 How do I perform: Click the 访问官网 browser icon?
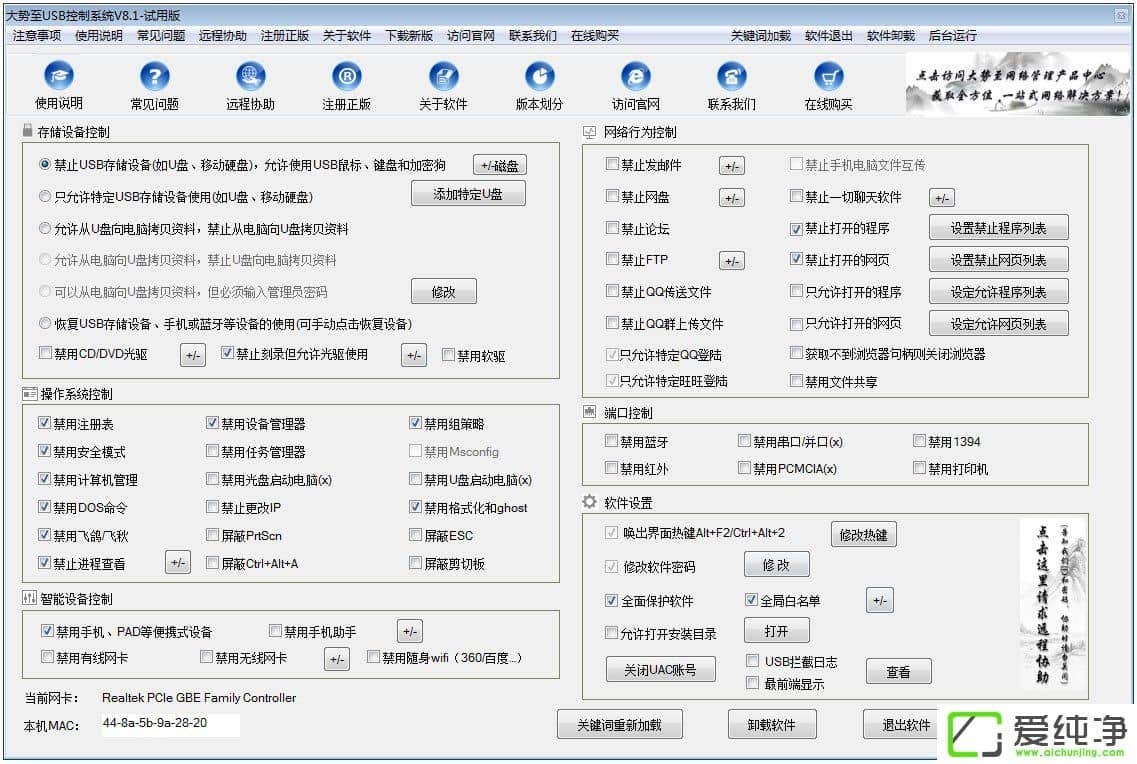(x=636, y=76)
